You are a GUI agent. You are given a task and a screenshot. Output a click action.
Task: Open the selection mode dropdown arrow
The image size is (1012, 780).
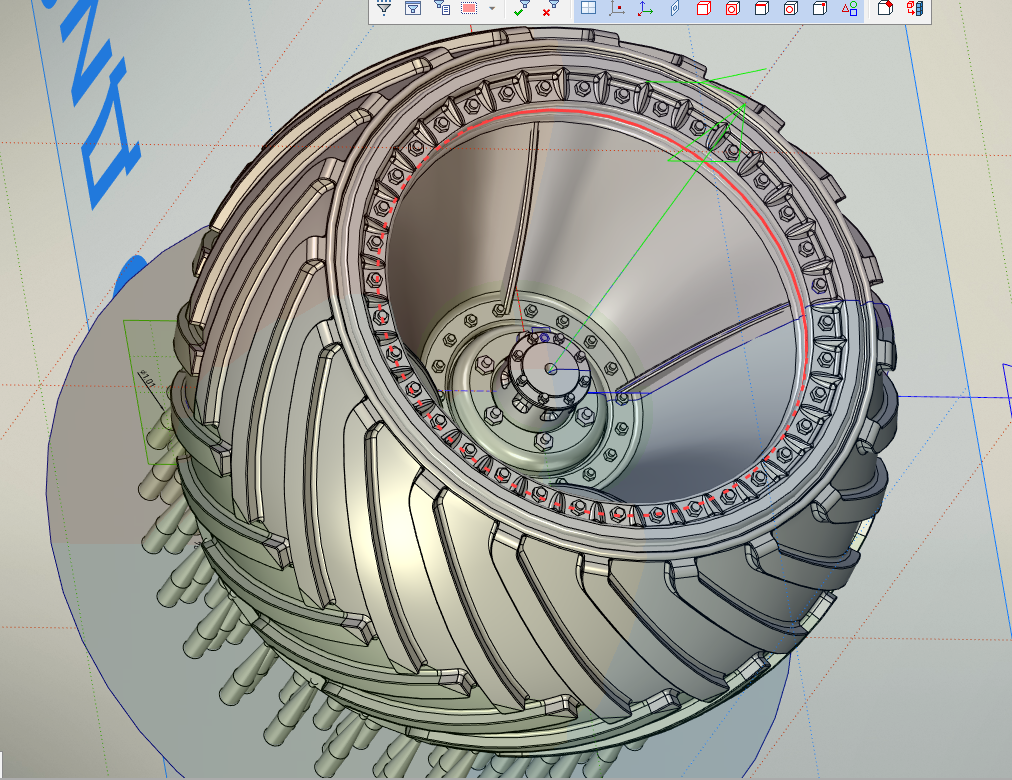pos(492,8)
